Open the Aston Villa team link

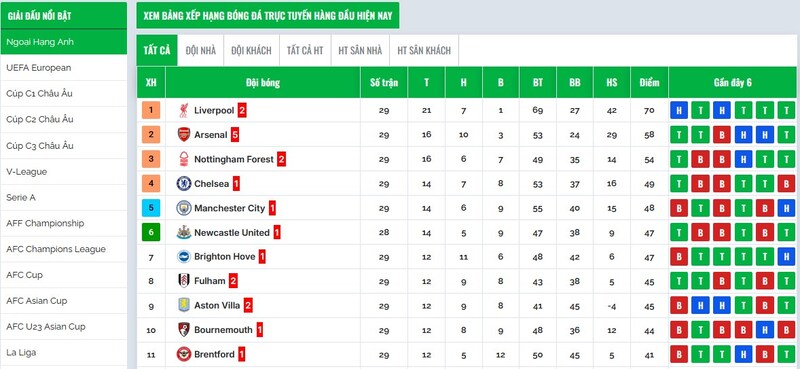(217, 306)
